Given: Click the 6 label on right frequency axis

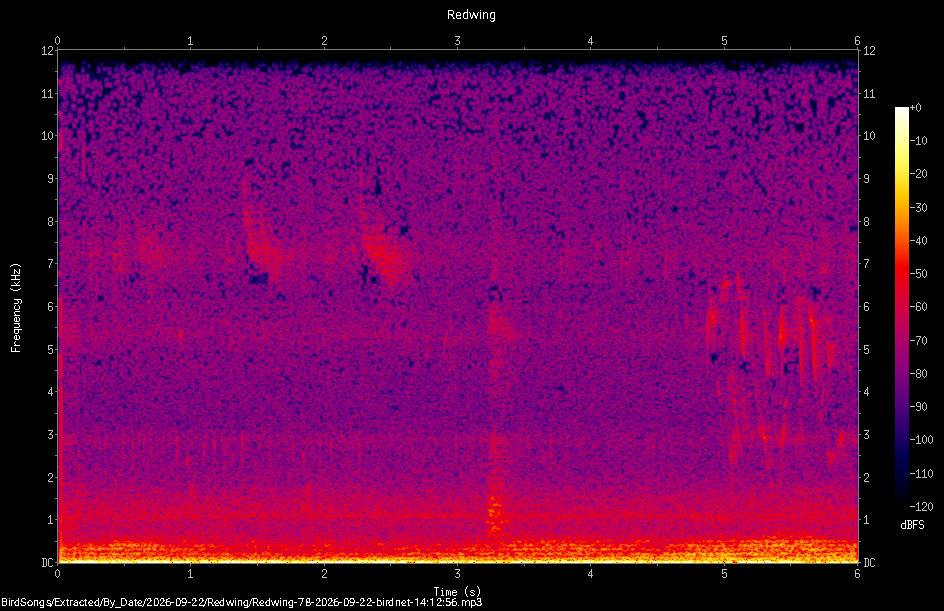Looking at the screenshot, I should tap(866, 307).
